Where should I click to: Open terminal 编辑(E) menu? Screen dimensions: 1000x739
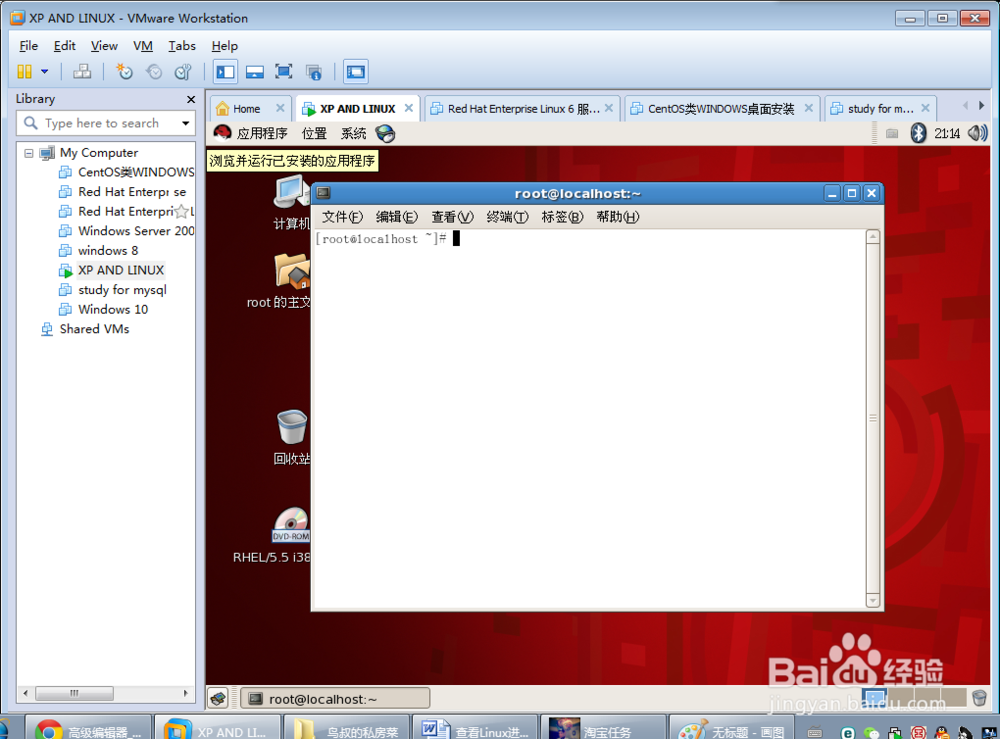click(x=397, y=217)
